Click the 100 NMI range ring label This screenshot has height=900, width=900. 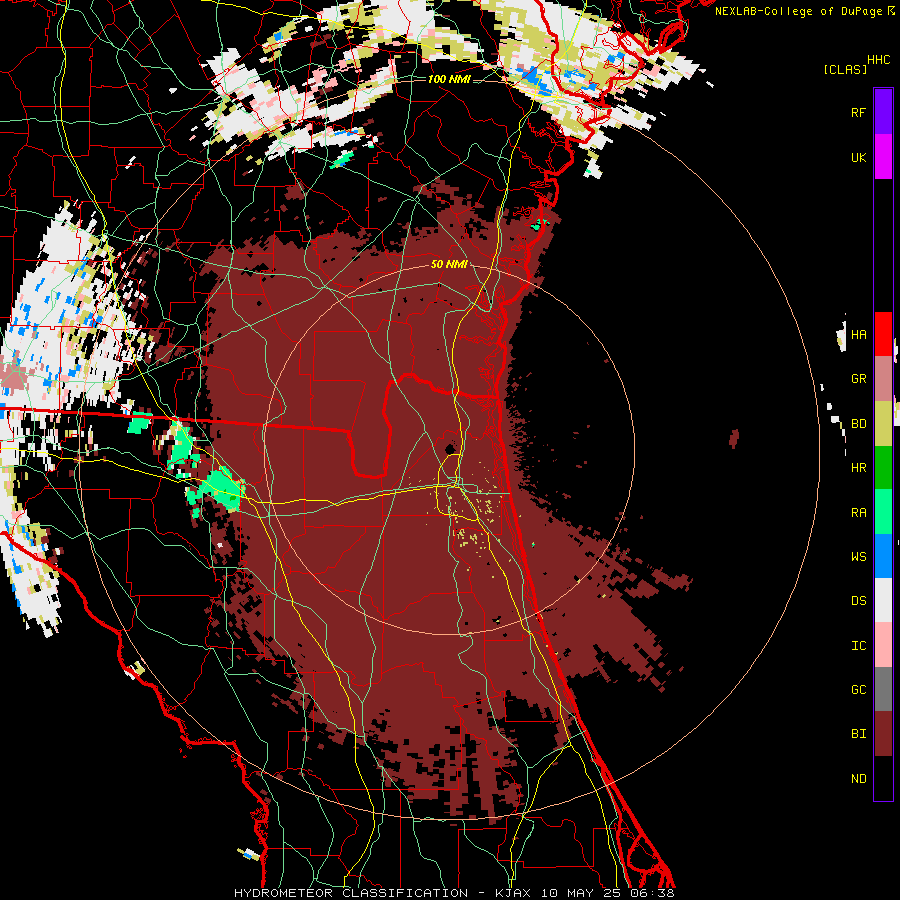(x=449, y=79)
